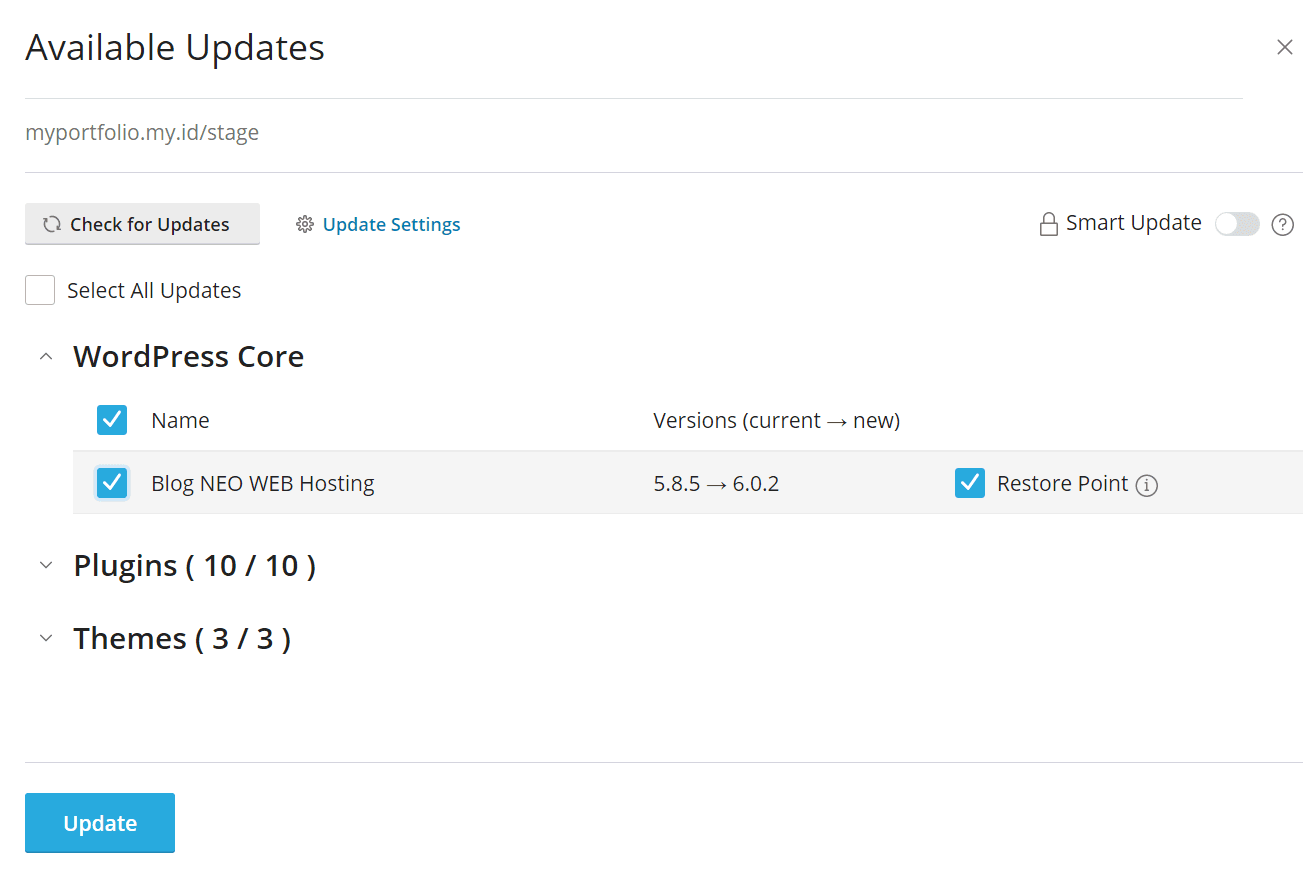Close the Available Updates dialog
This screenshot has height=876, width=1314.
[x=1284, y=47]
